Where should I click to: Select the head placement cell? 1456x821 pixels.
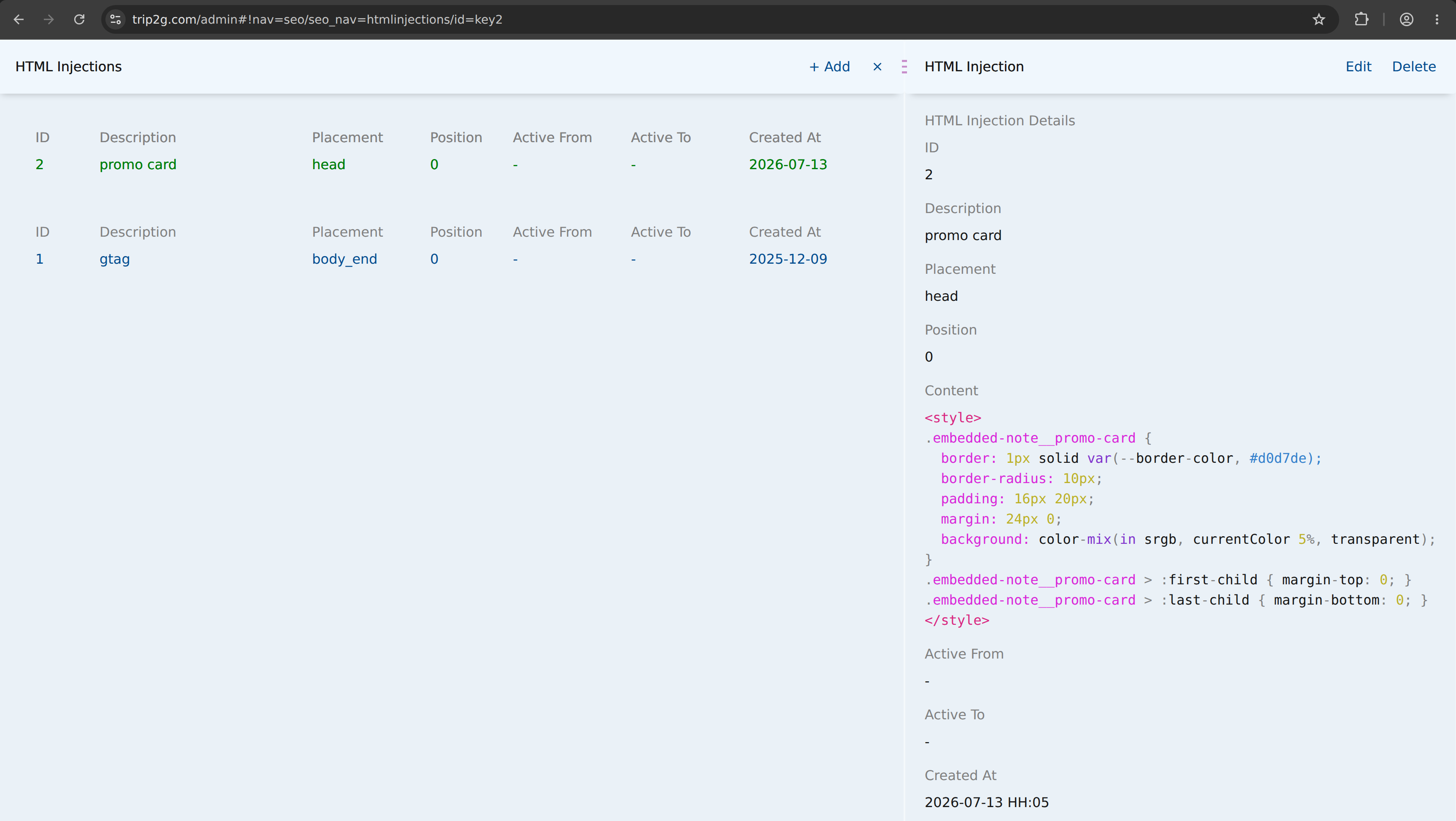328,165
